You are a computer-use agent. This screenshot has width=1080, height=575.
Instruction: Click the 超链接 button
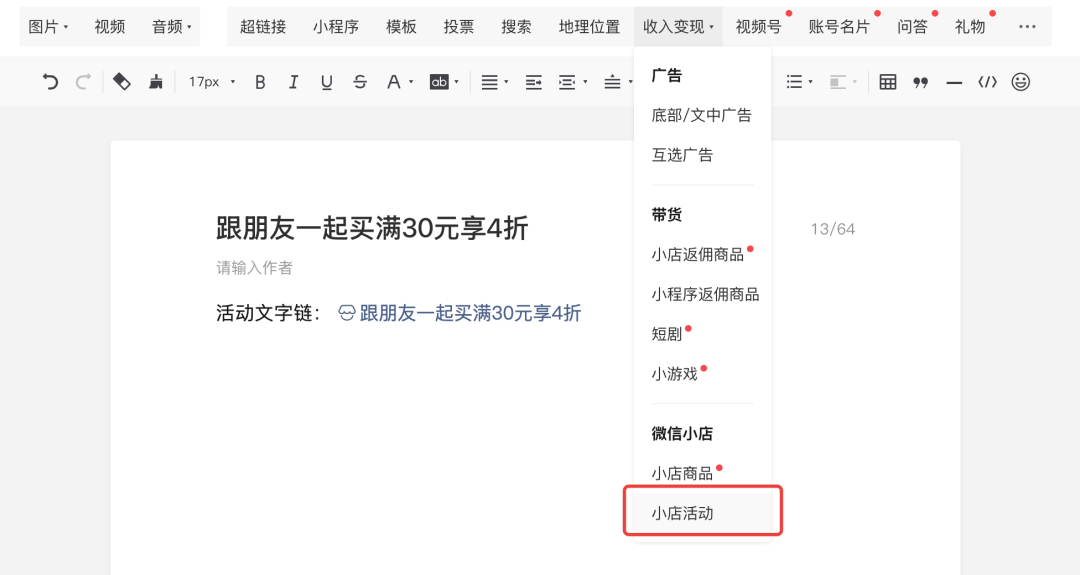[263, 27]
